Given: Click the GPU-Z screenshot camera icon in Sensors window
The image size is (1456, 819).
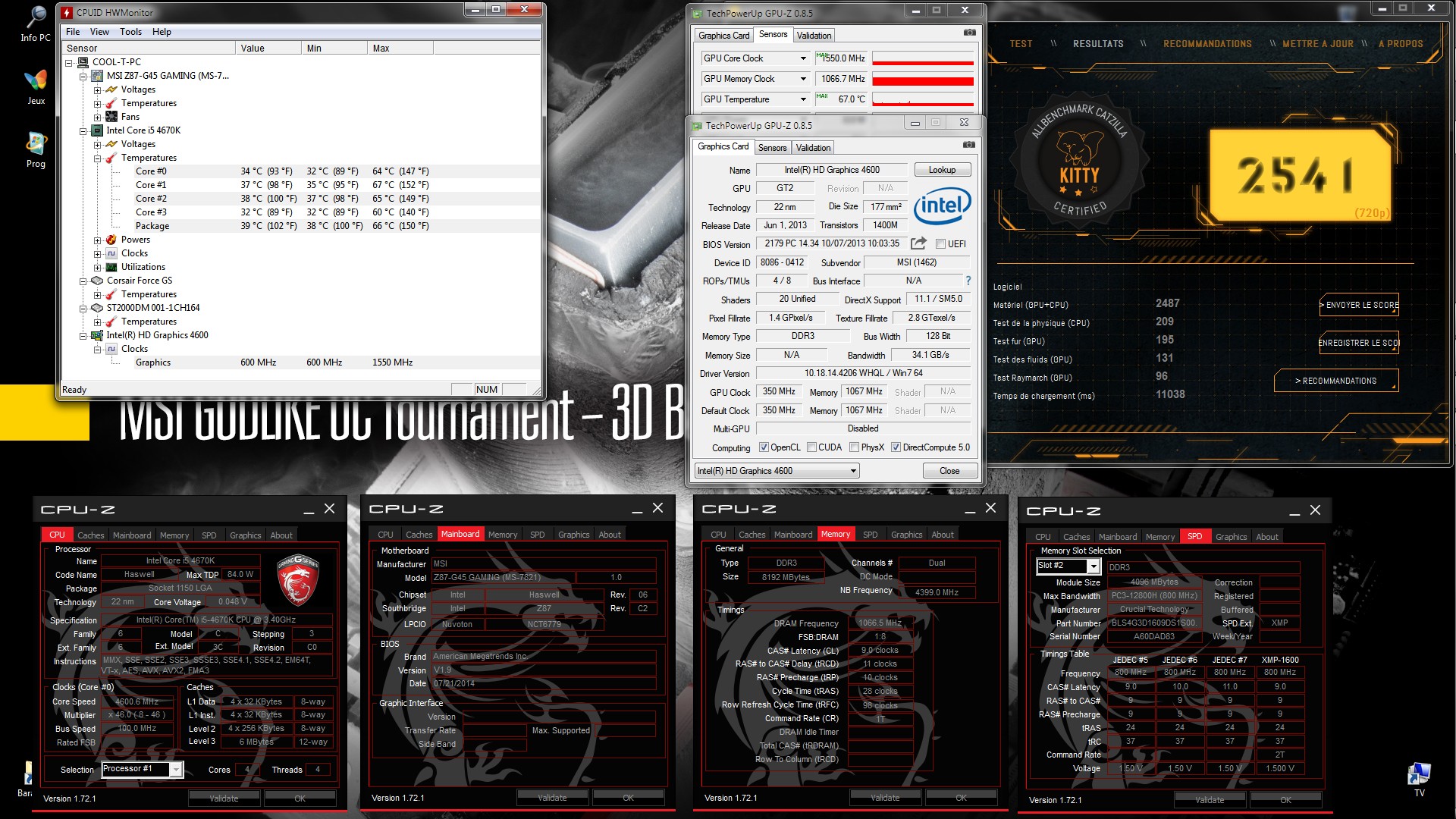Looking at the screenshot, I should point(969,33).
